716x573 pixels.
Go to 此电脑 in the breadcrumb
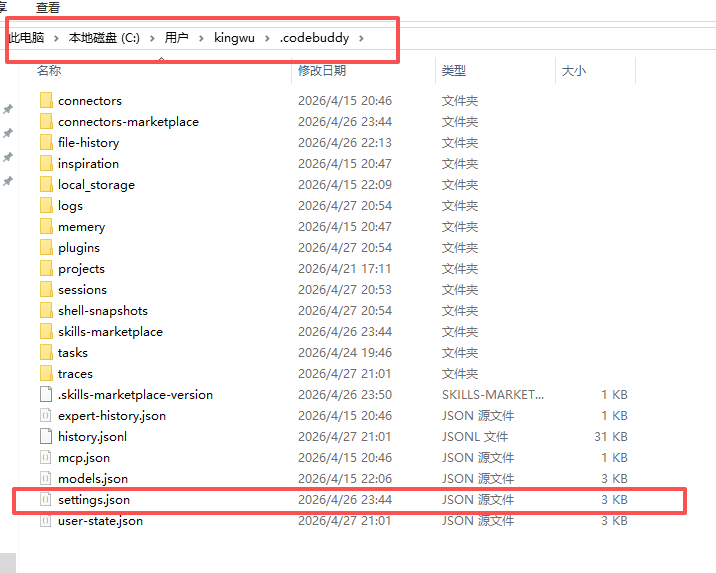pyautogui.click(x=26, y=37)
